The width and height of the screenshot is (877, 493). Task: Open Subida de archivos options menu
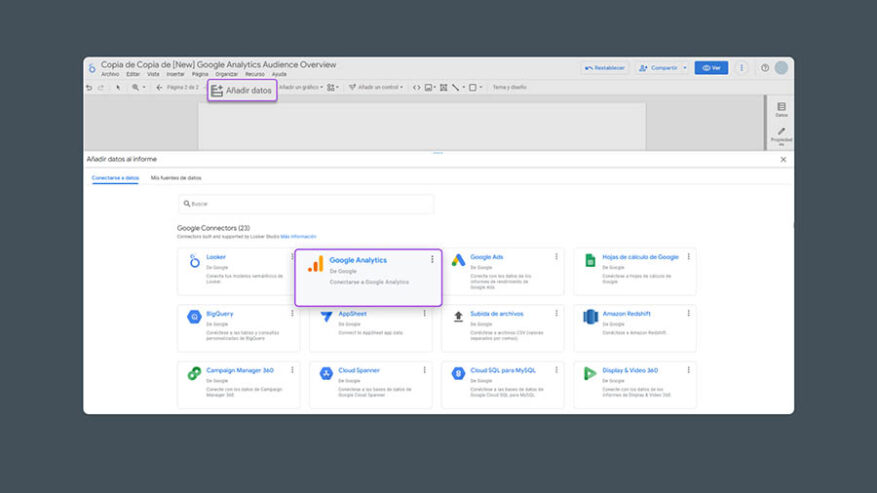point(557,314)
